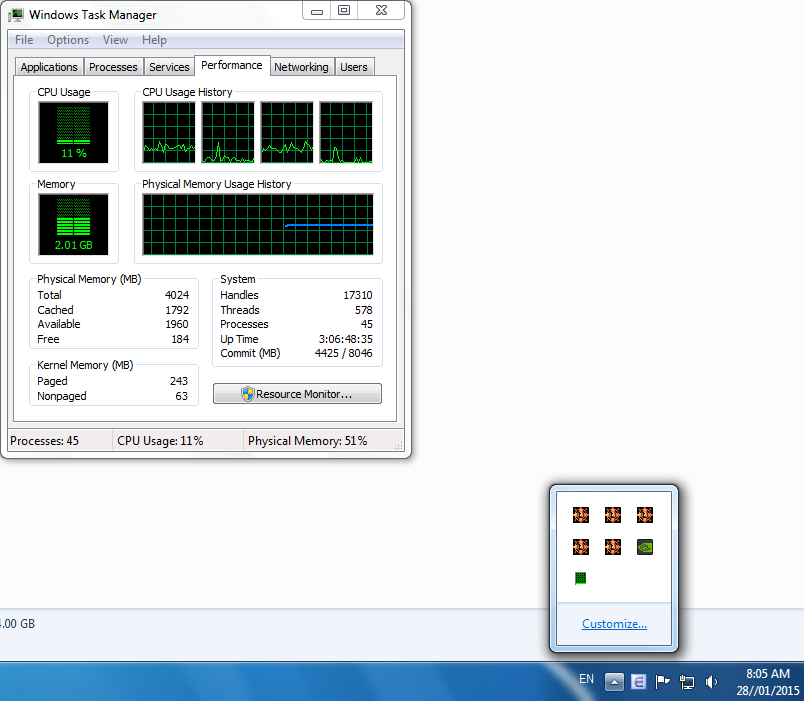
Task: Switch to the Applications tab
Action: click(49, 67)
